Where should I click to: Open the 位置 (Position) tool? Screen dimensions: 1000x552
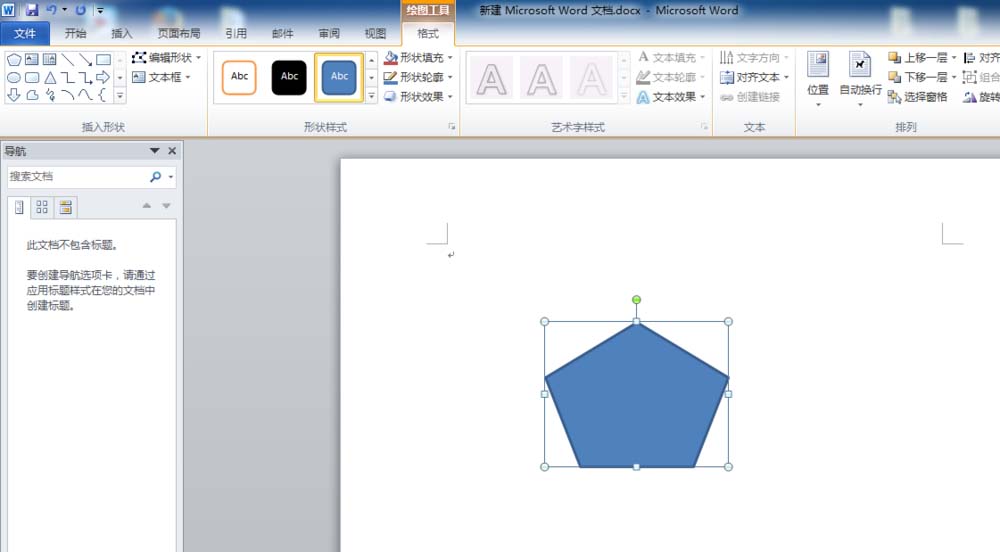(x=818, y=73)
